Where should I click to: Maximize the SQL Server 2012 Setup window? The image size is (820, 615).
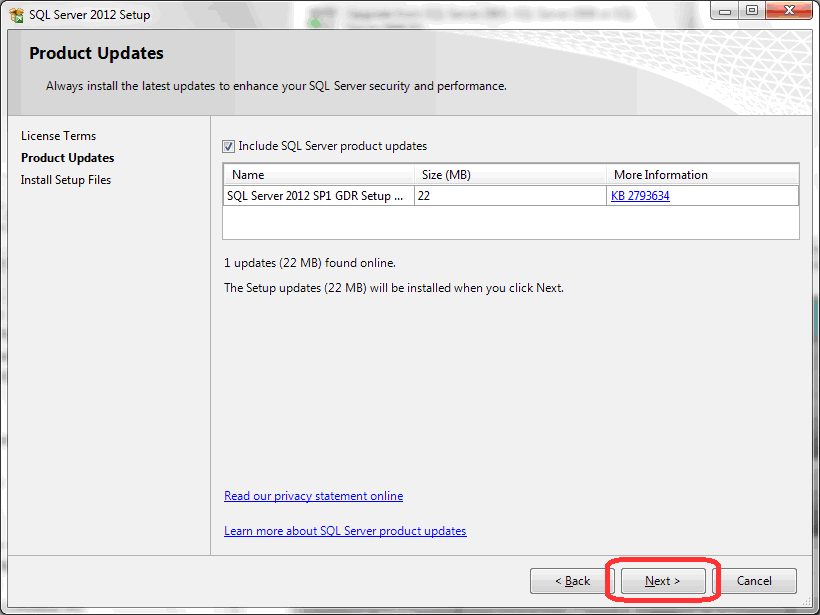[x=751, y=11]
